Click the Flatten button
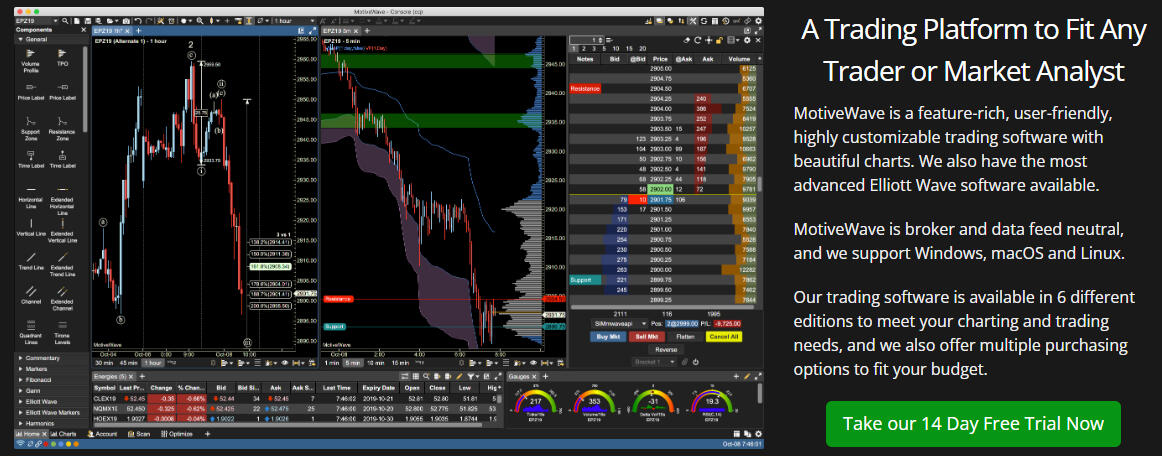1162x456 pixels. (685, 337)
